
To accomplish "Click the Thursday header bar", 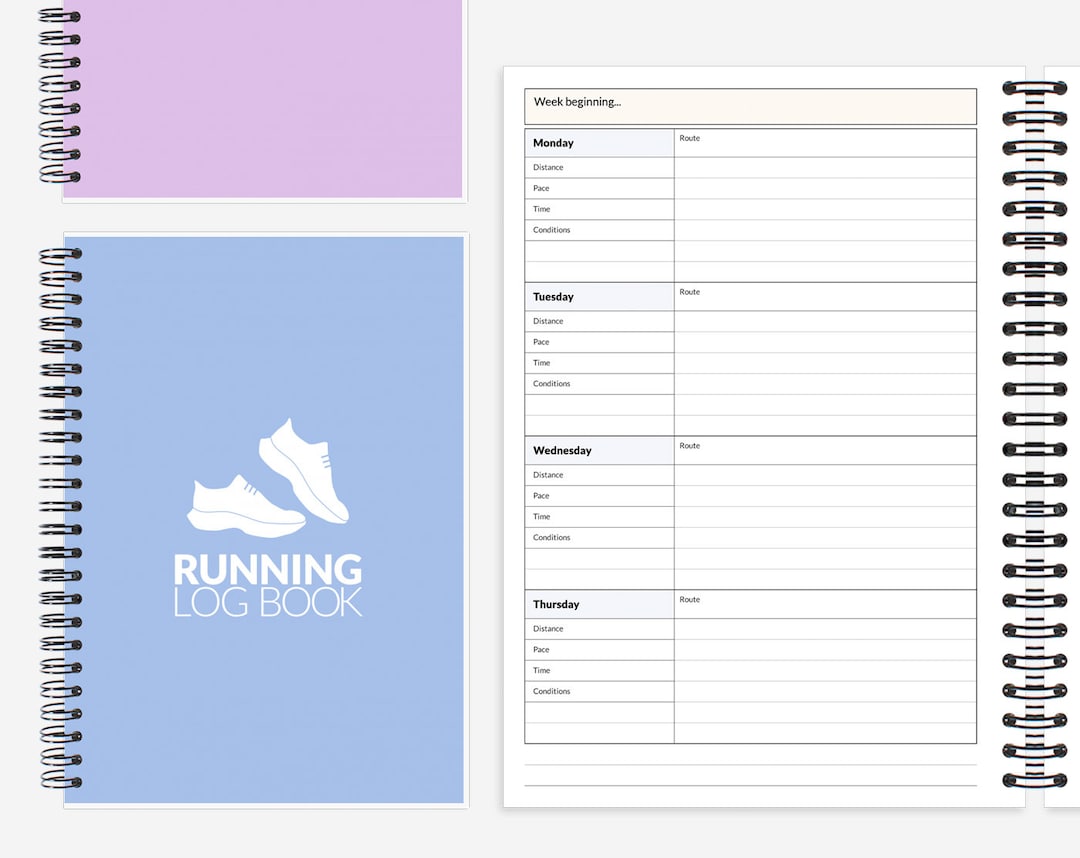I will point(598,604).
